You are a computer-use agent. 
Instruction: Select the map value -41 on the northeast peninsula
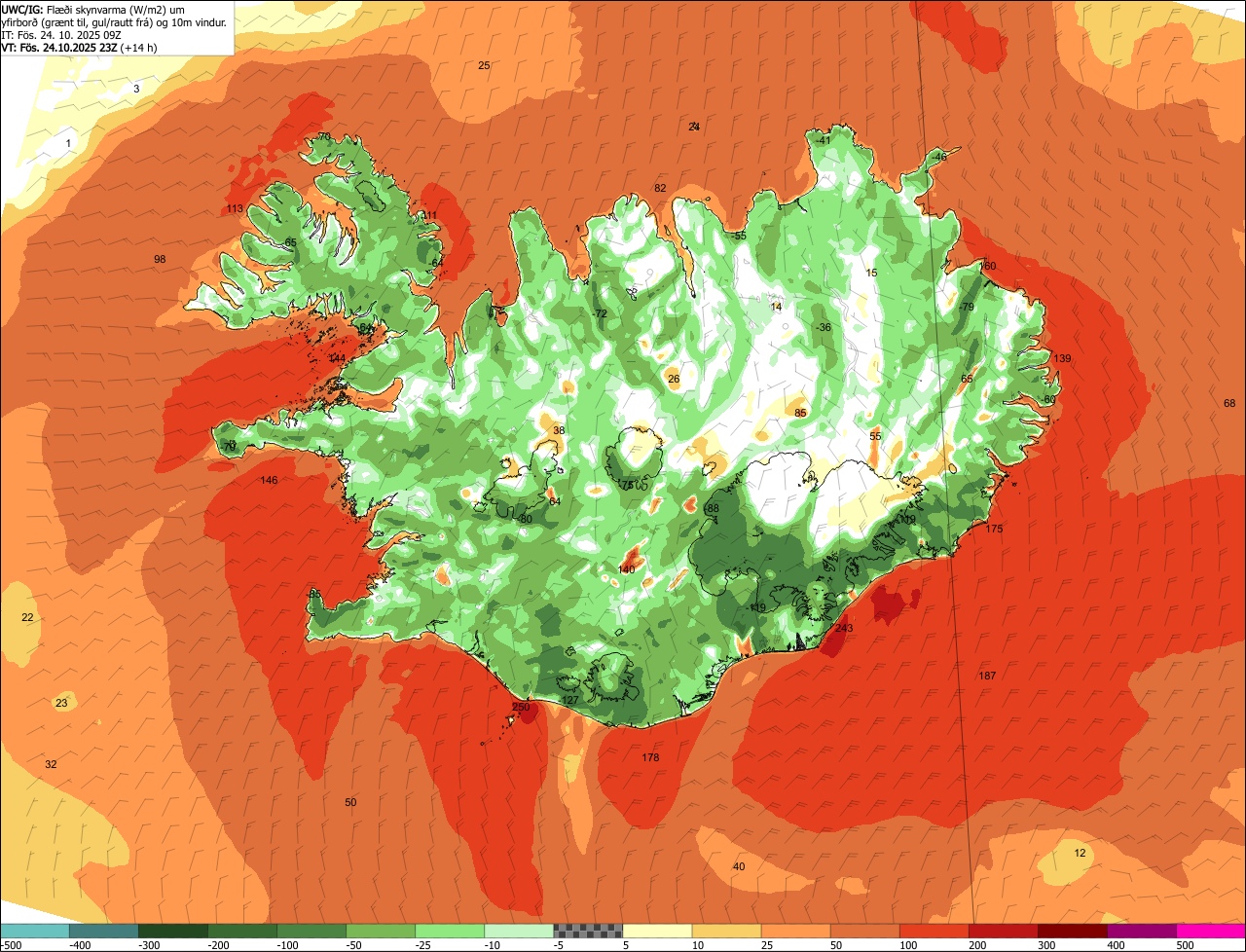(824, 140)
